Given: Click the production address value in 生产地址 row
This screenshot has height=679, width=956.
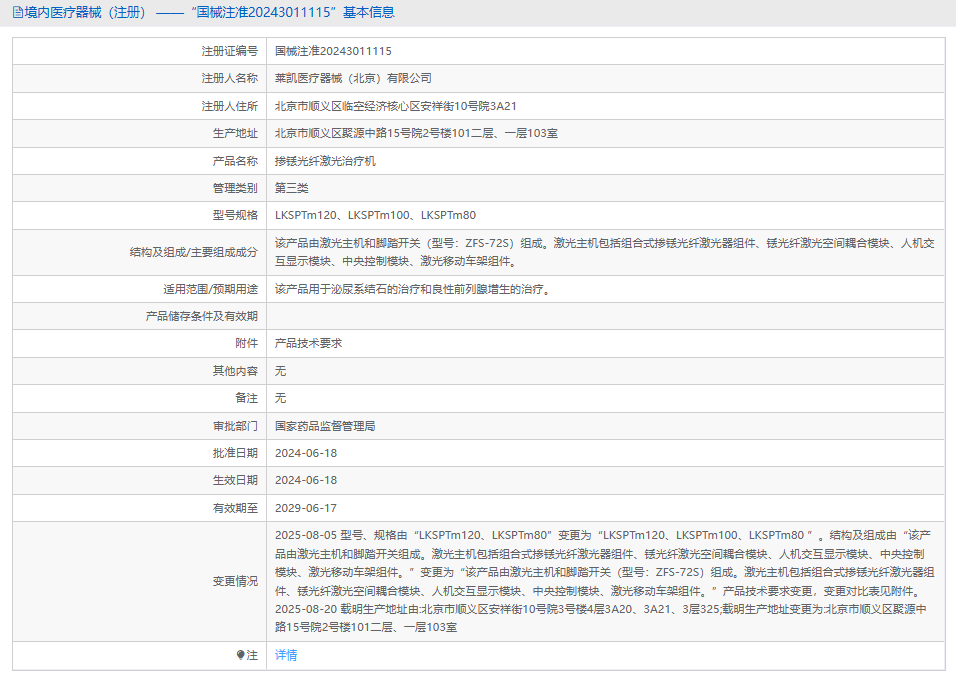Looking at the screenshot, I should tap(416, 133).
